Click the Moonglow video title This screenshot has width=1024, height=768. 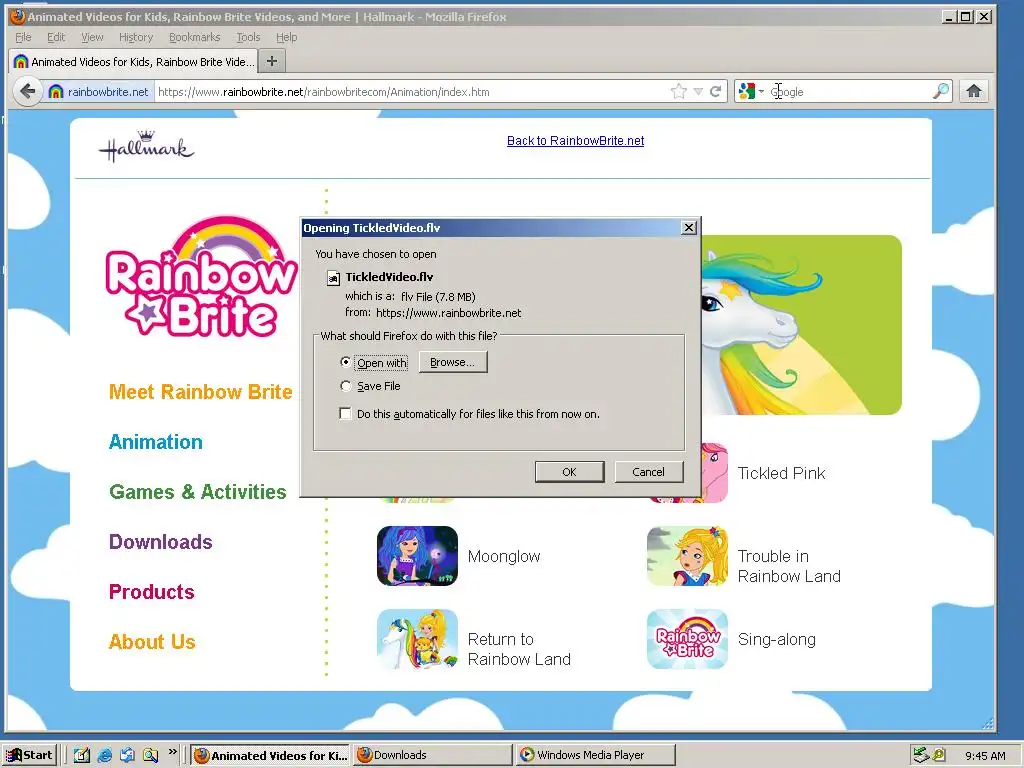504,556
